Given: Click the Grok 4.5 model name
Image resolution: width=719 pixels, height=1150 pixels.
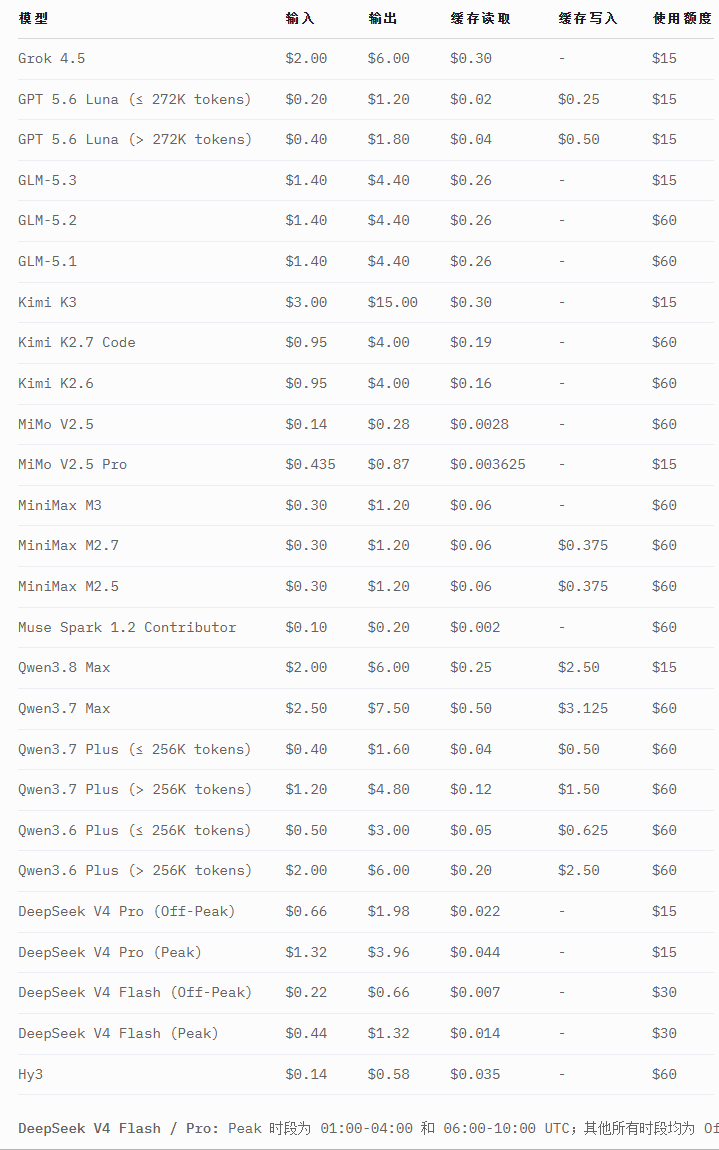Looking at the screenshot, I should 51,59.
